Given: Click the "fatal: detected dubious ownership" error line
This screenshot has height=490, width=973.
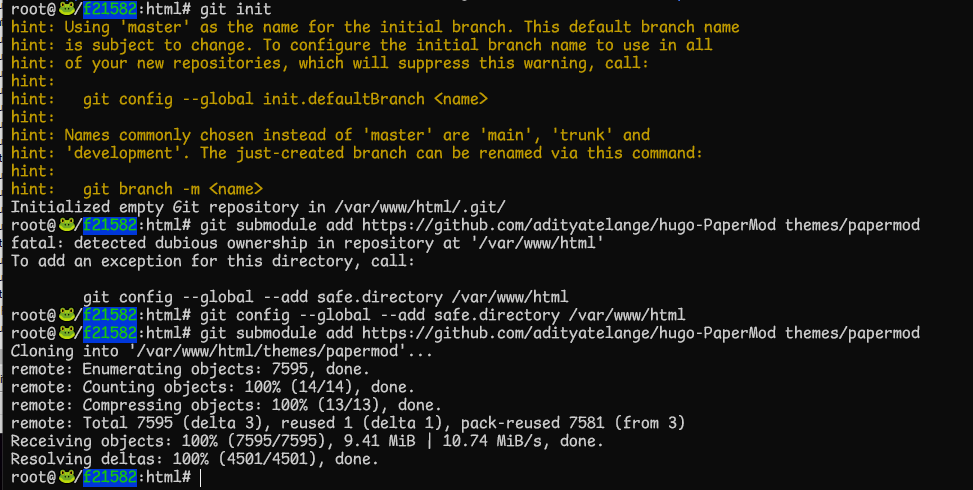Looking at the screenshot, I should pyautogui.click(x=307, y=243).
